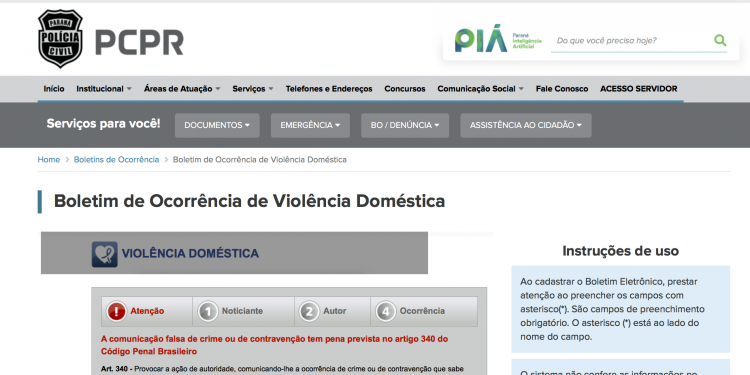Expand the ASSISTÊNCIA AO CIDADÃO dropdown
This screenshot has width=750, height=375.
tap(526, 125)
